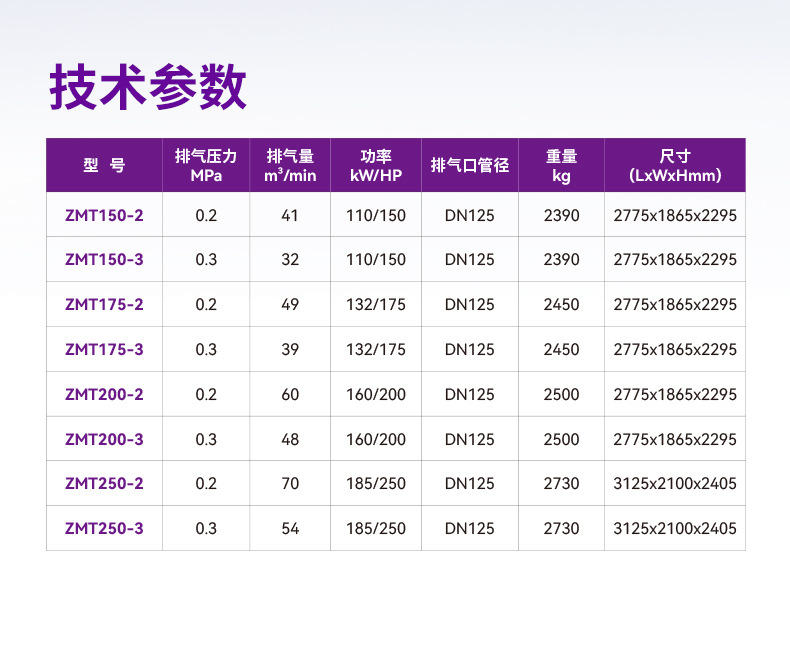Select DN125 in ZMT150-2 row
Screen dimensions: 790x658
470,215
